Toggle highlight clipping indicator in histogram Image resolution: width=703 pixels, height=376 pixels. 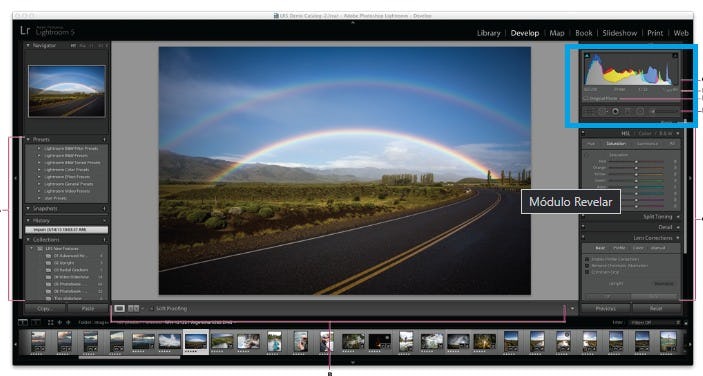coord(675,55)
